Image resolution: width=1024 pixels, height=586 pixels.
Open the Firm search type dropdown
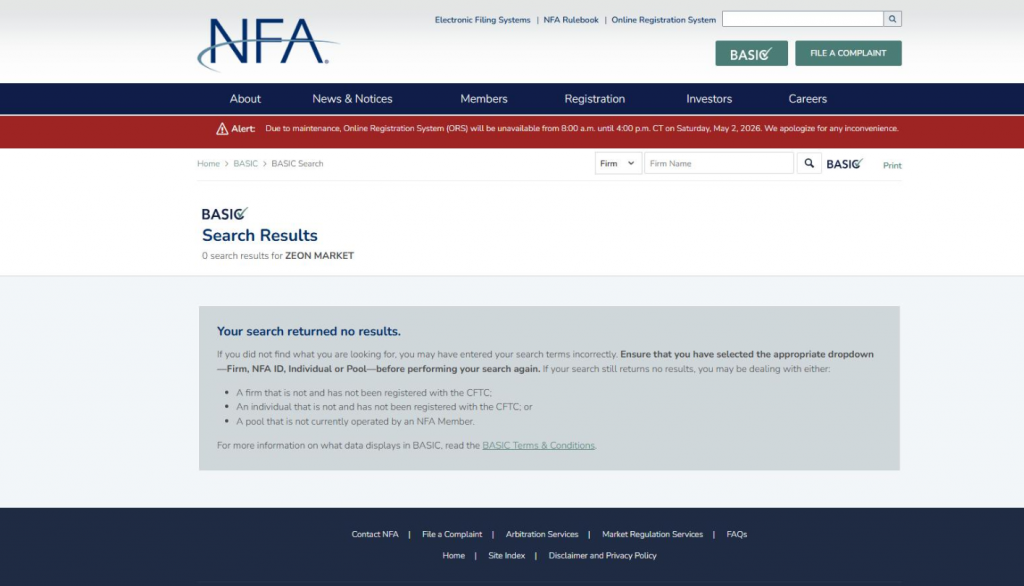click(x=618, y=163)
